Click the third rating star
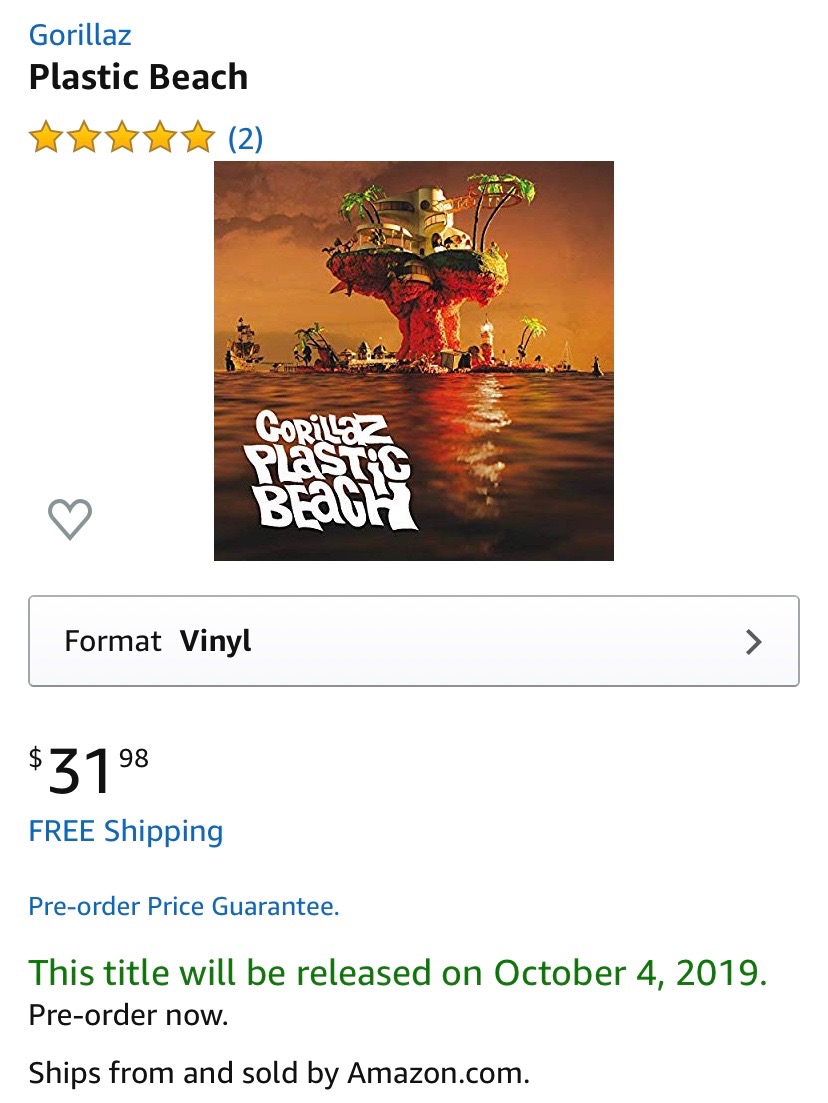 [x=122, y=137]
